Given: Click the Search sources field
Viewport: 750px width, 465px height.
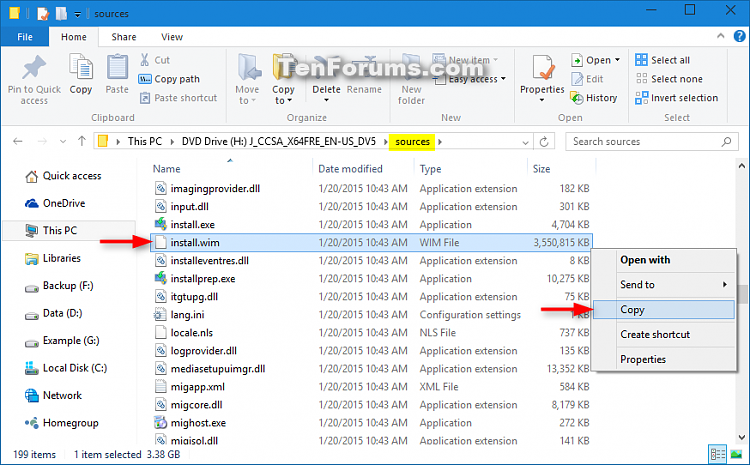Looking at the screenshot, I should [x=651, y=142].
